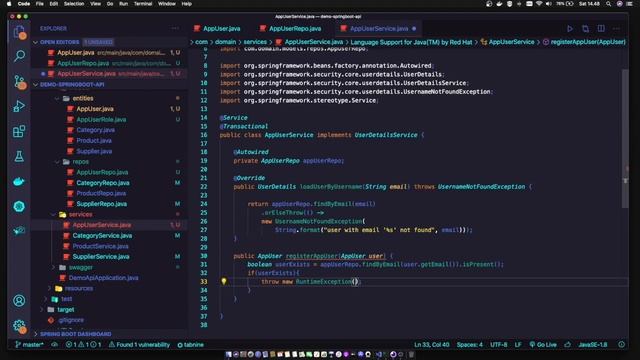640x360 pixels.
Task: Click LF end of line selector
Action: pos(518,344)
